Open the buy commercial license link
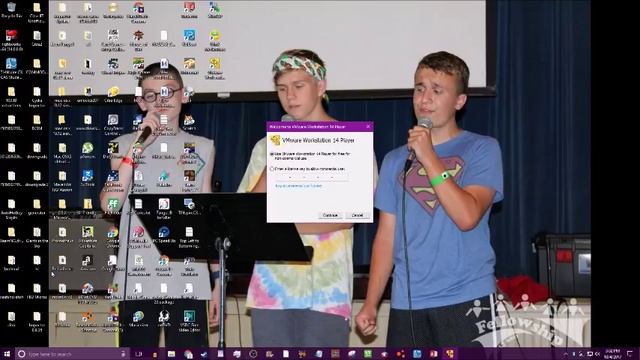The height and width of the screenshot is (360, 640). pyautogui.click(x=299, y=186)
